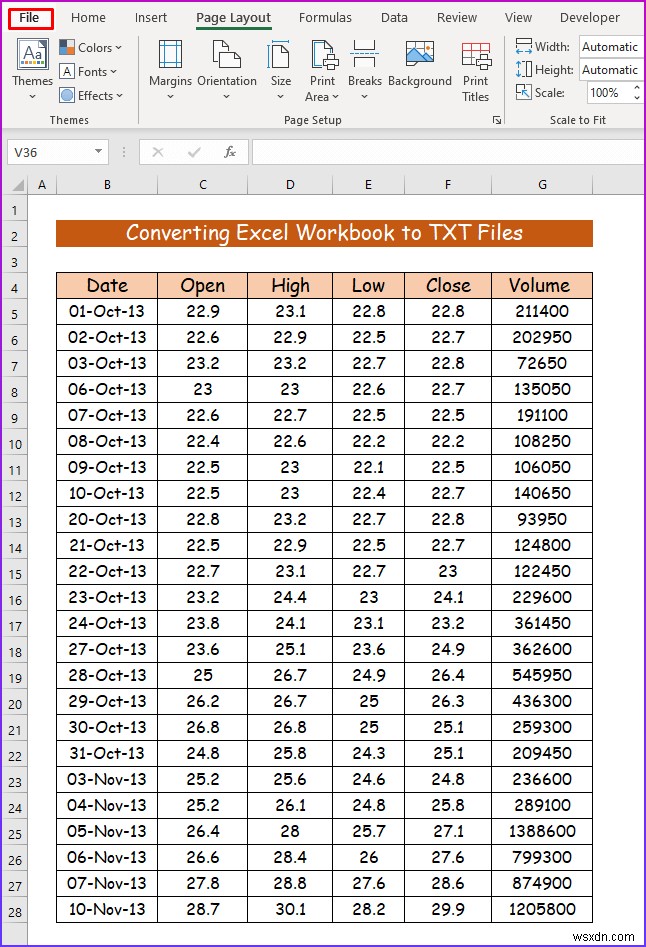Click the 'Date' header cell
Viewport: 646px width, 947px height.
pos(107,286)
